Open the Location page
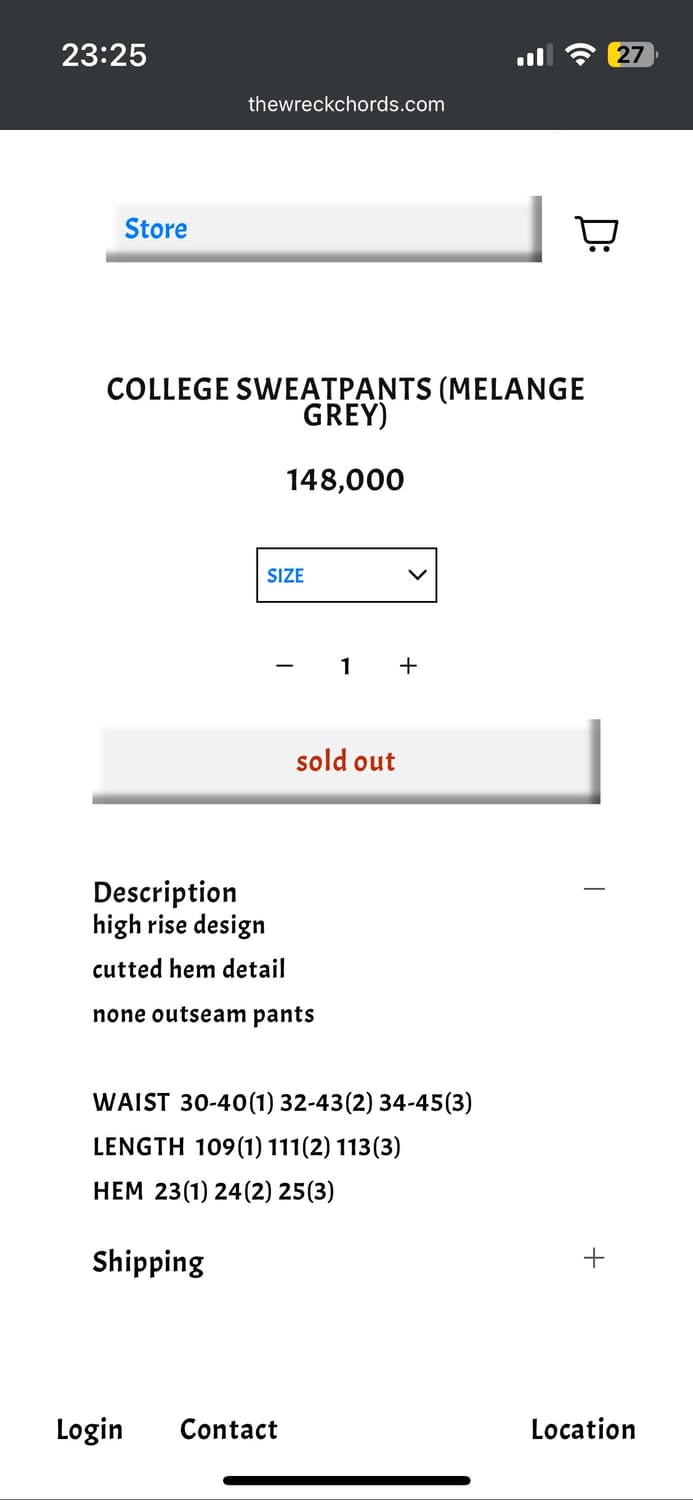The image size is (693, 1500). (583, 1429)
